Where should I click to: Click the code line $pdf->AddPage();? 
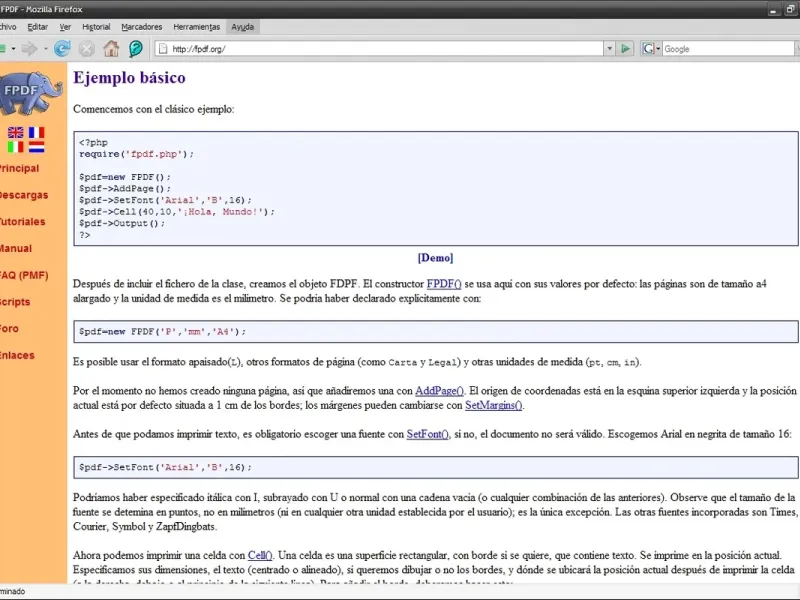click(x=125, y=189)
